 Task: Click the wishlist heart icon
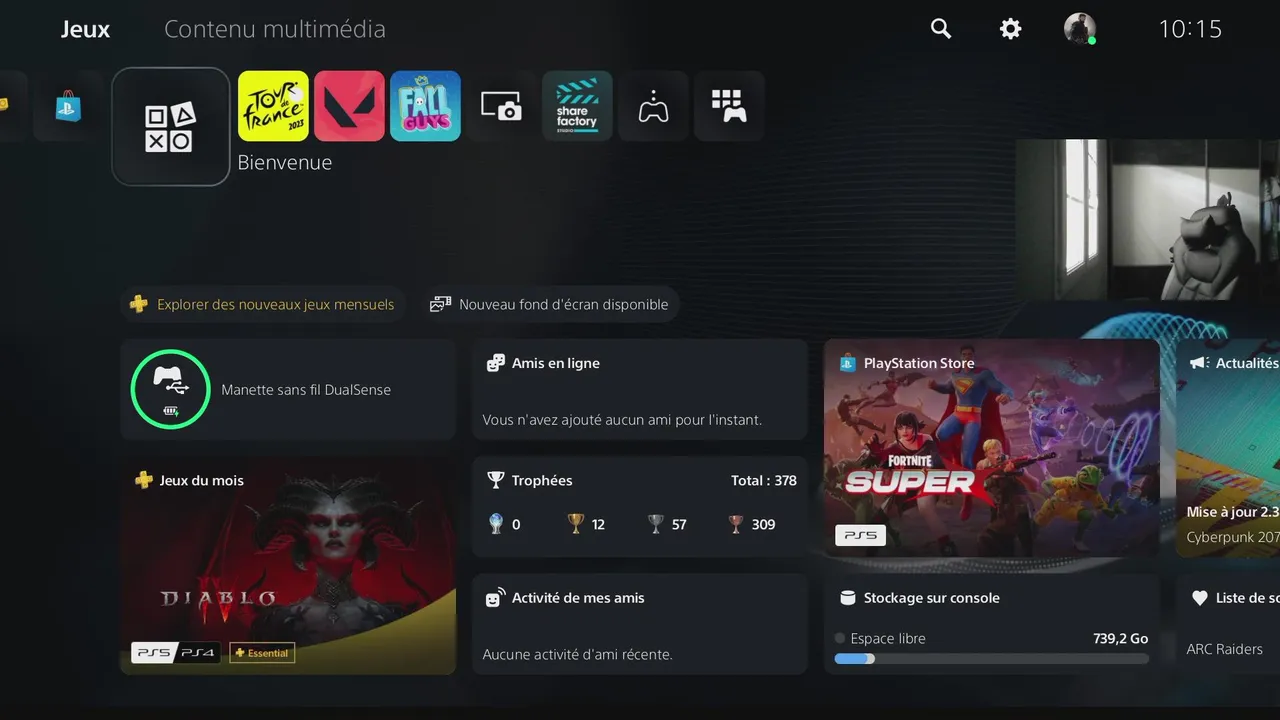point(1199,598)
